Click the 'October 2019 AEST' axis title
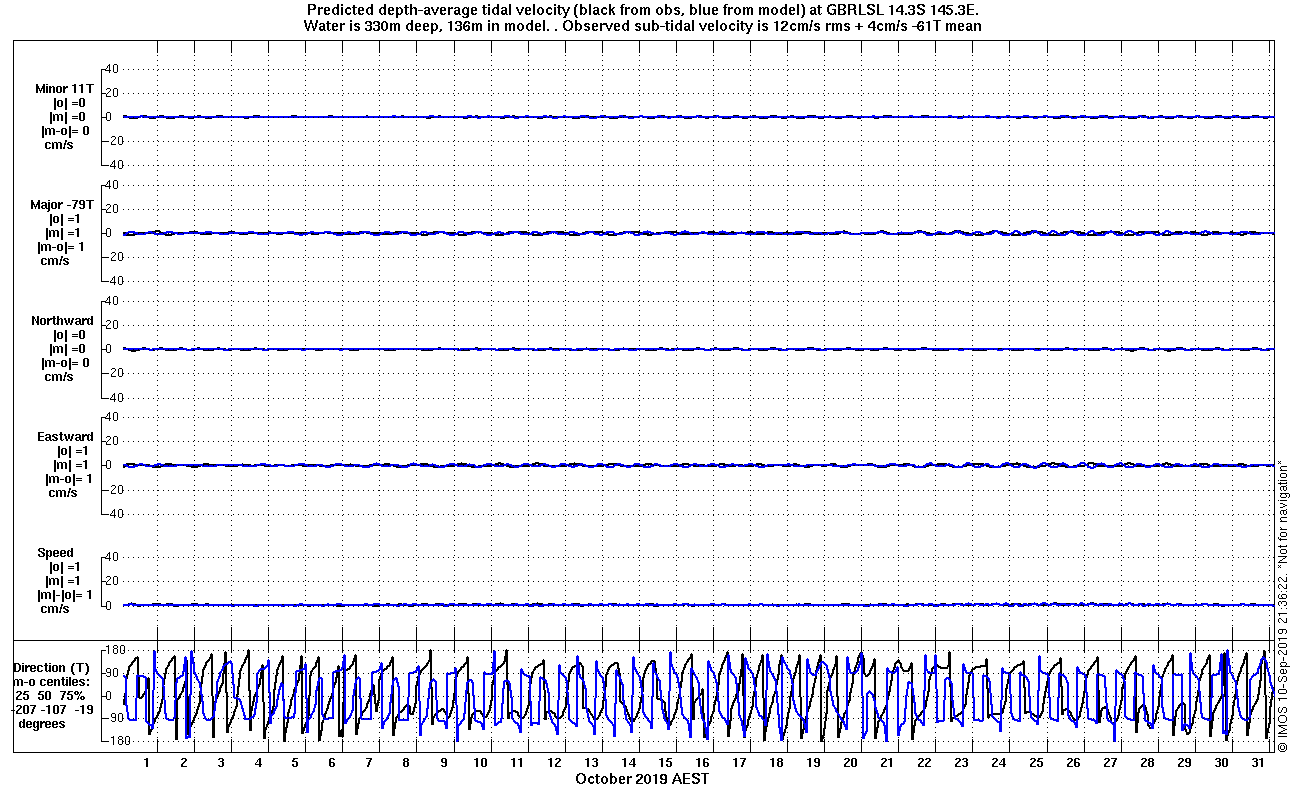The image size is (1300, 800). click(x=642, y=778)
